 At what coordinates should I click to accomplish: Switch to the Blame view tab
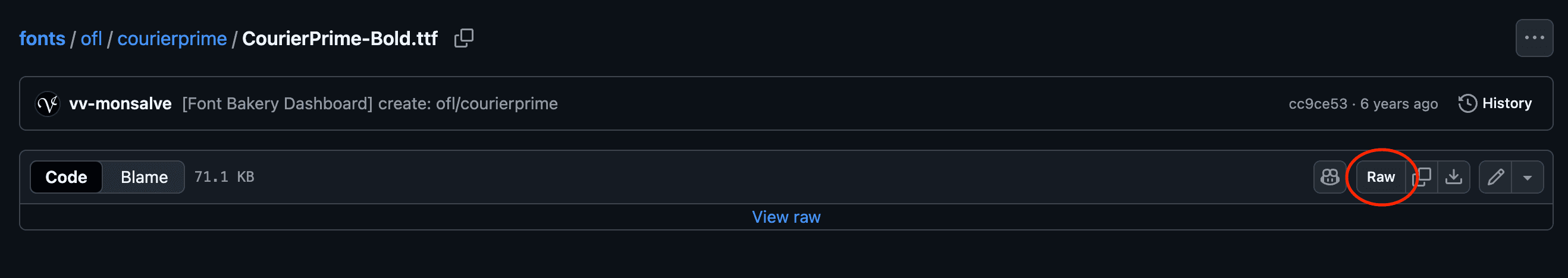[x=143, y=177]
